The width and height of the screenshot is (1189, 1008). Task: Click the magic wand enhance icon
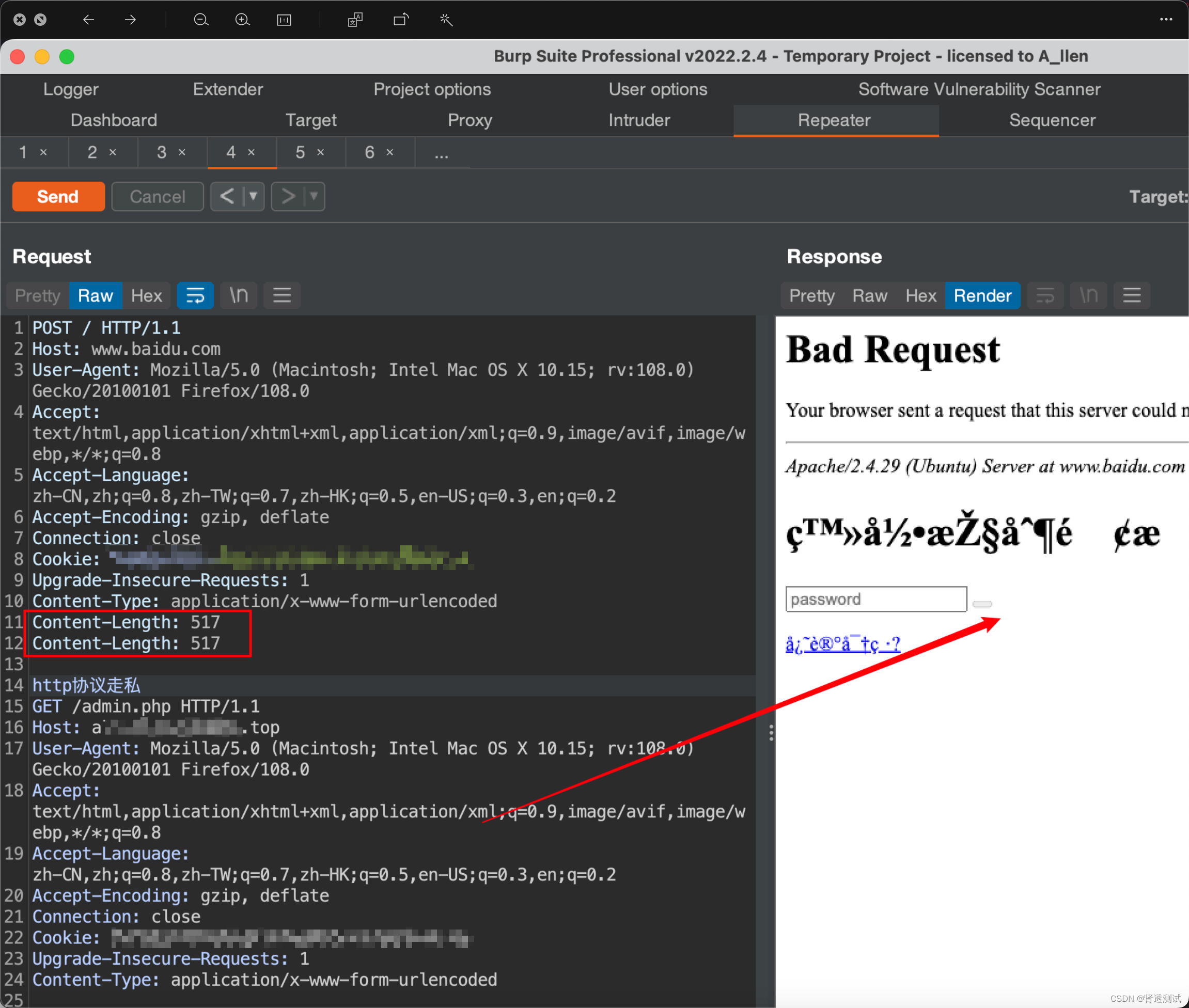[x=446, y=20]
